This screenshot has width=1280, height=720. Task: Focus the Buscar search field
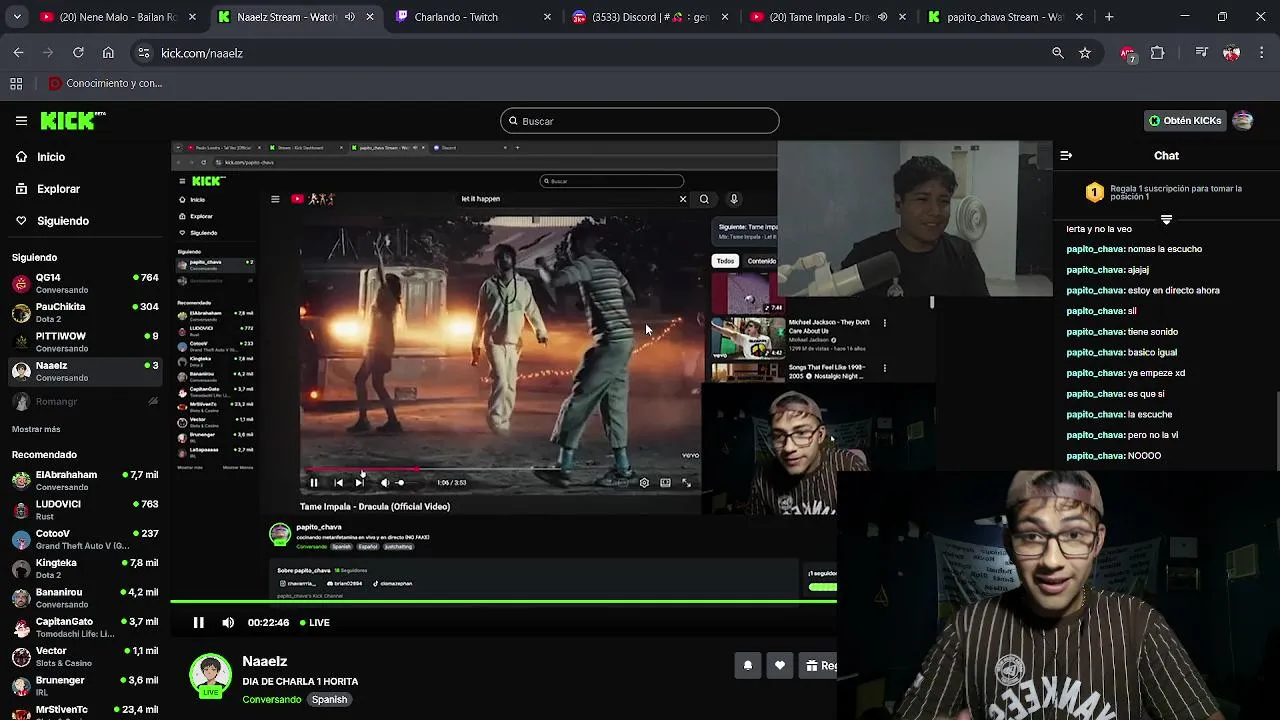coord(640,121)
